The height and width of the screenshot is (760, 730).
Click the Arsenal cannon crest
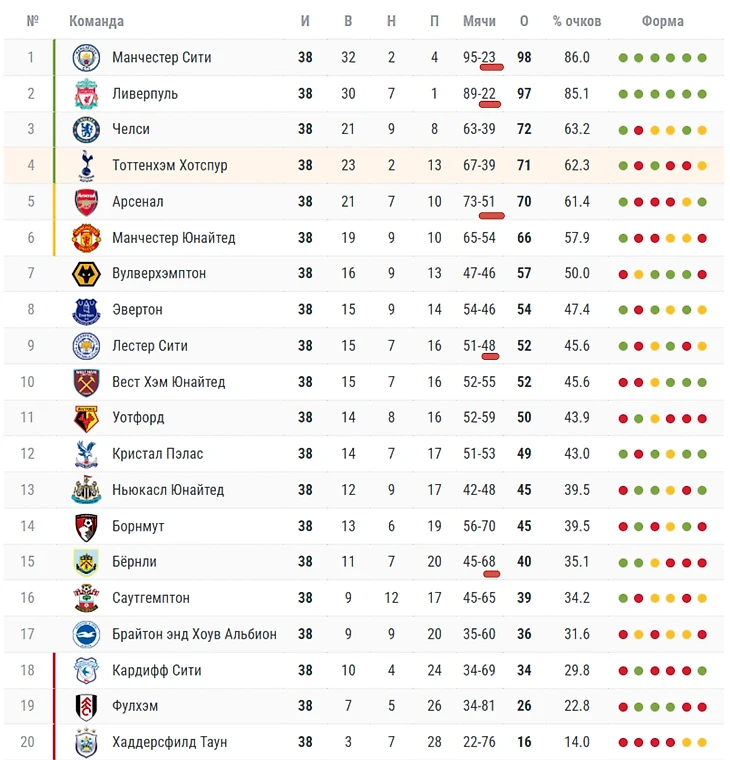[86, 202]
